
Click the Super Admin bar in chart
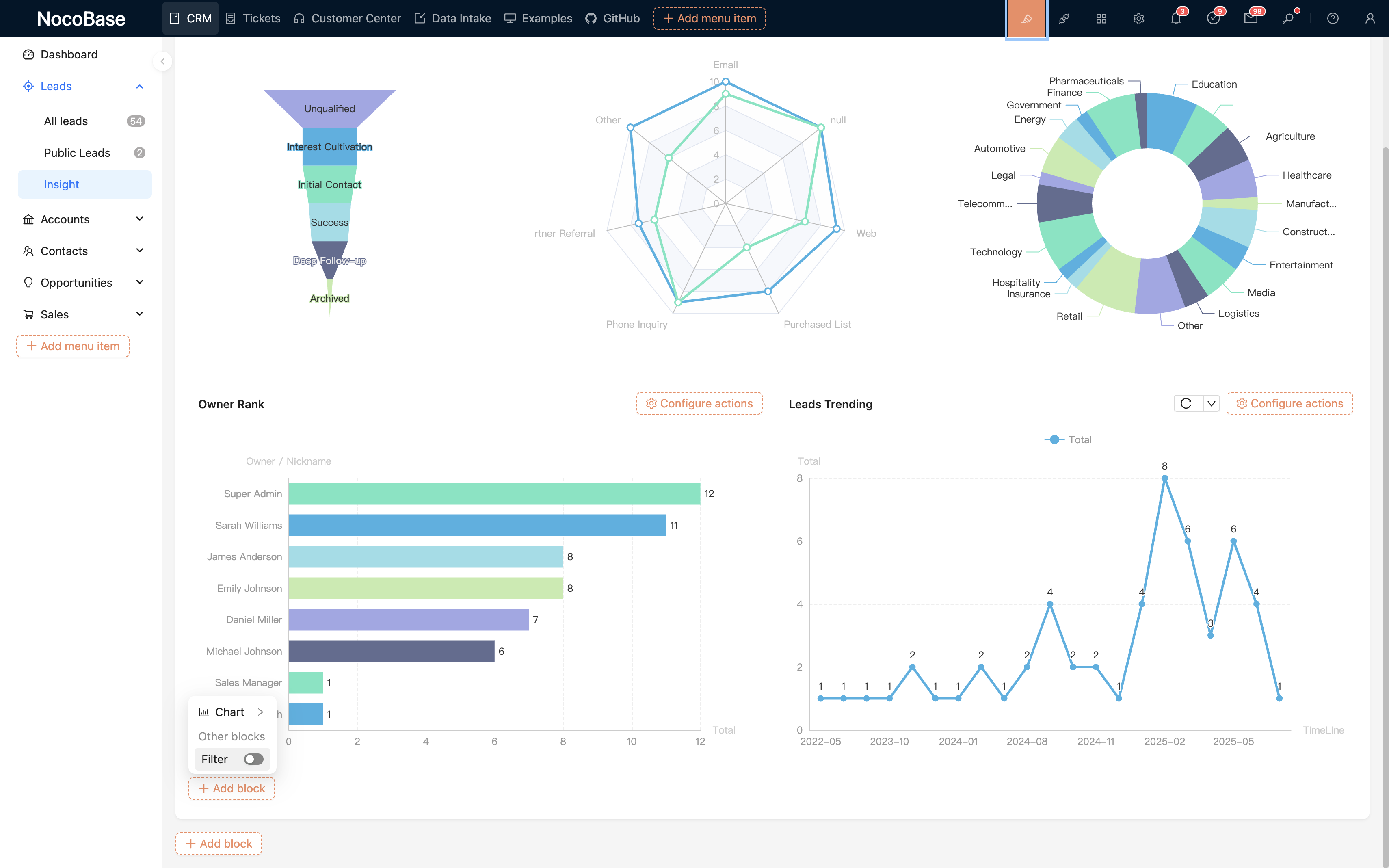tap(493, 494)
